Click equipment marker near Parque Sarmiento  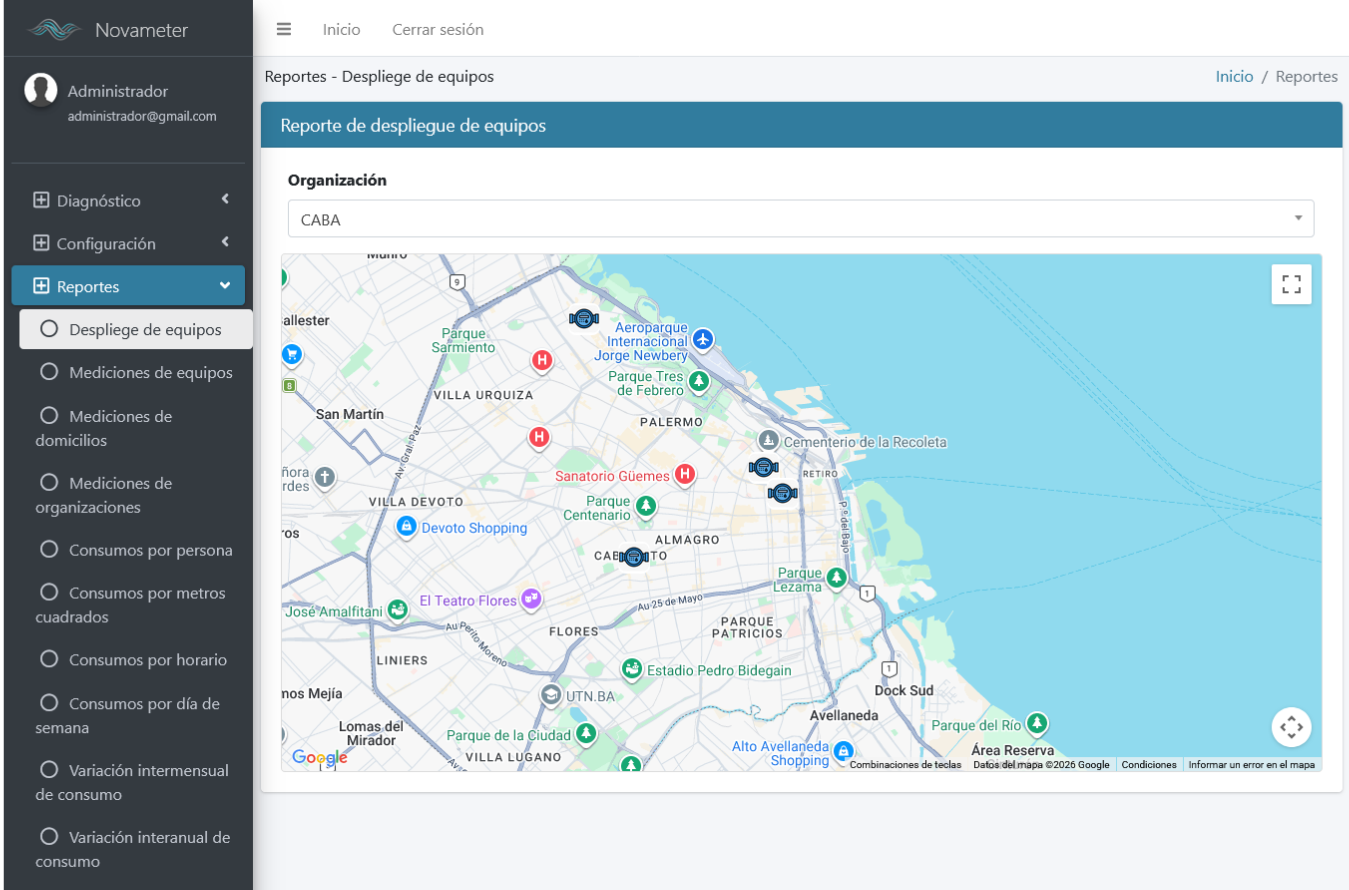point(583,318)
